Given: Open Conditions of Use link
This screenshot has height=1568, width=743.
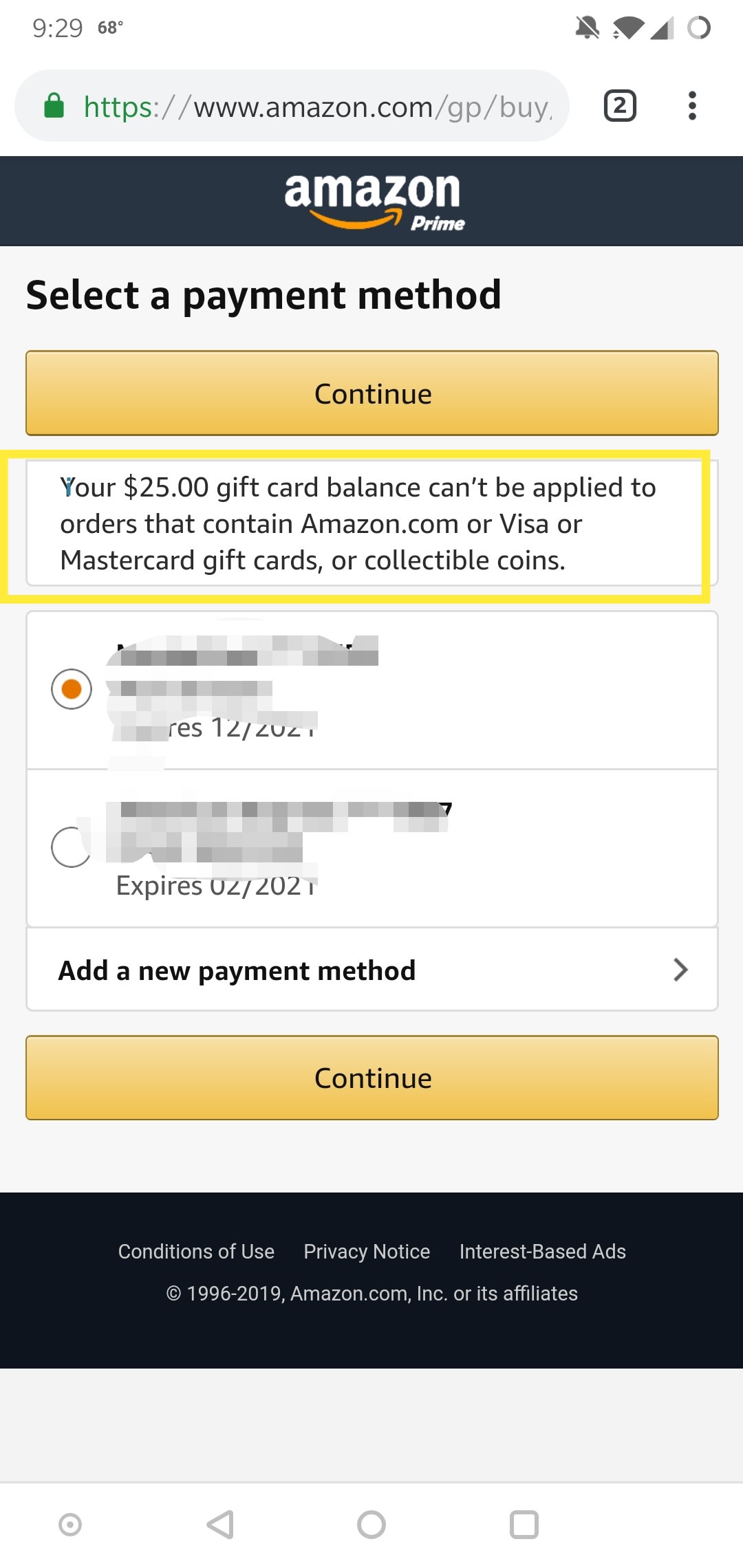Looking at the screenshot, I should (196, 1252).
